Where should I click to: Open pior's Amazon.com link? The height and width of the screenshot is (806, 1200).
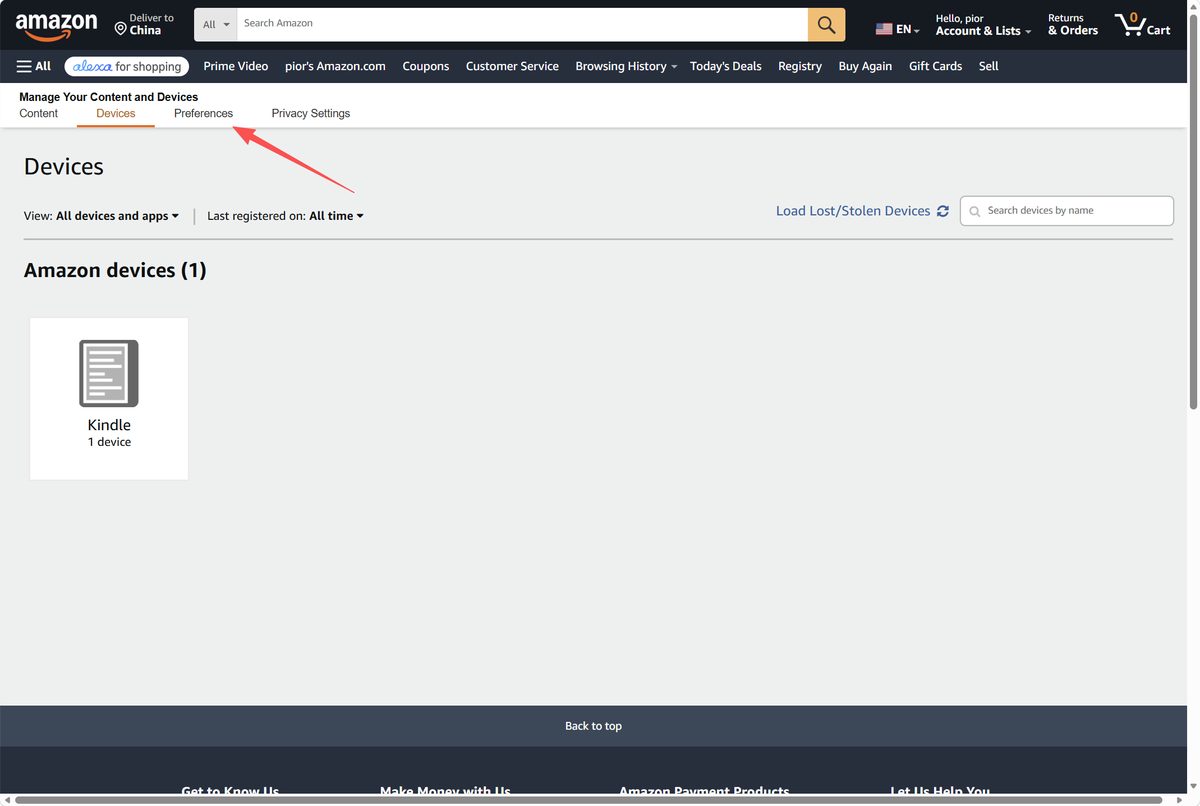point(335,66)
